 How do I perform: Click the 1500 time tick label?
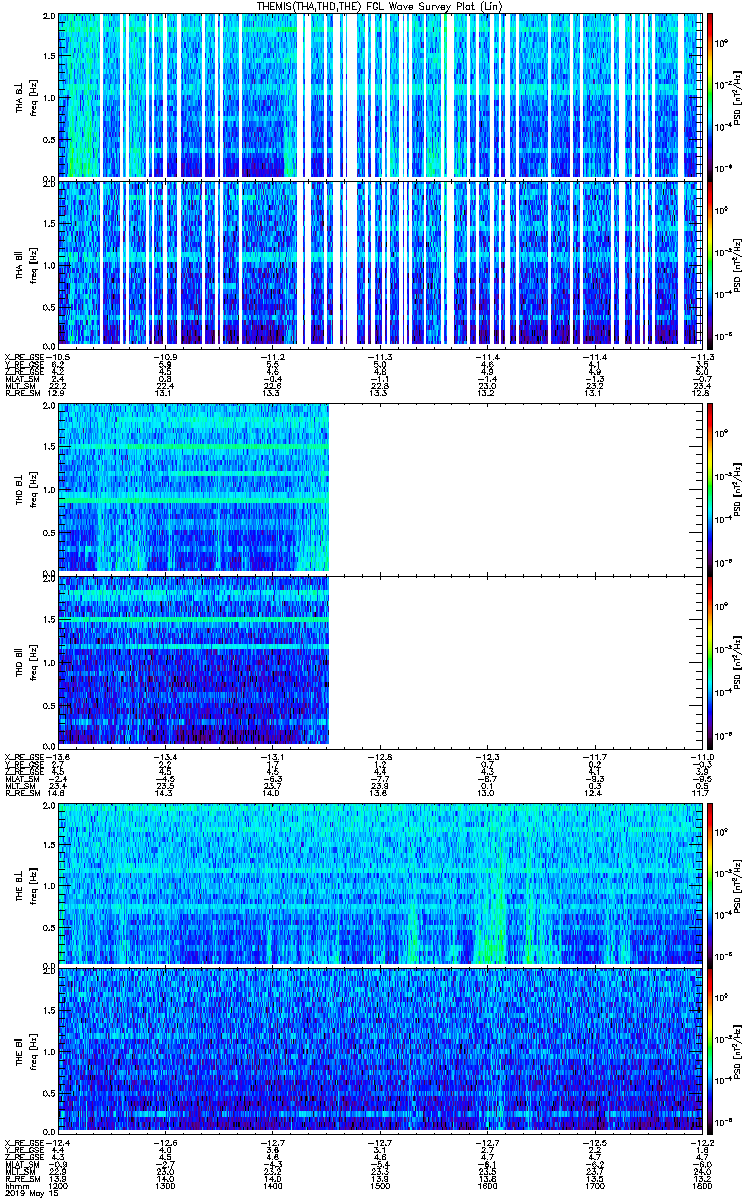click(380, 1186)
